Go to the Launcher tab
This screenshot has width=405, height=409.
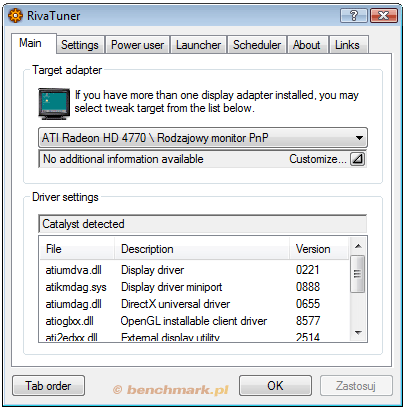(198, 45)
